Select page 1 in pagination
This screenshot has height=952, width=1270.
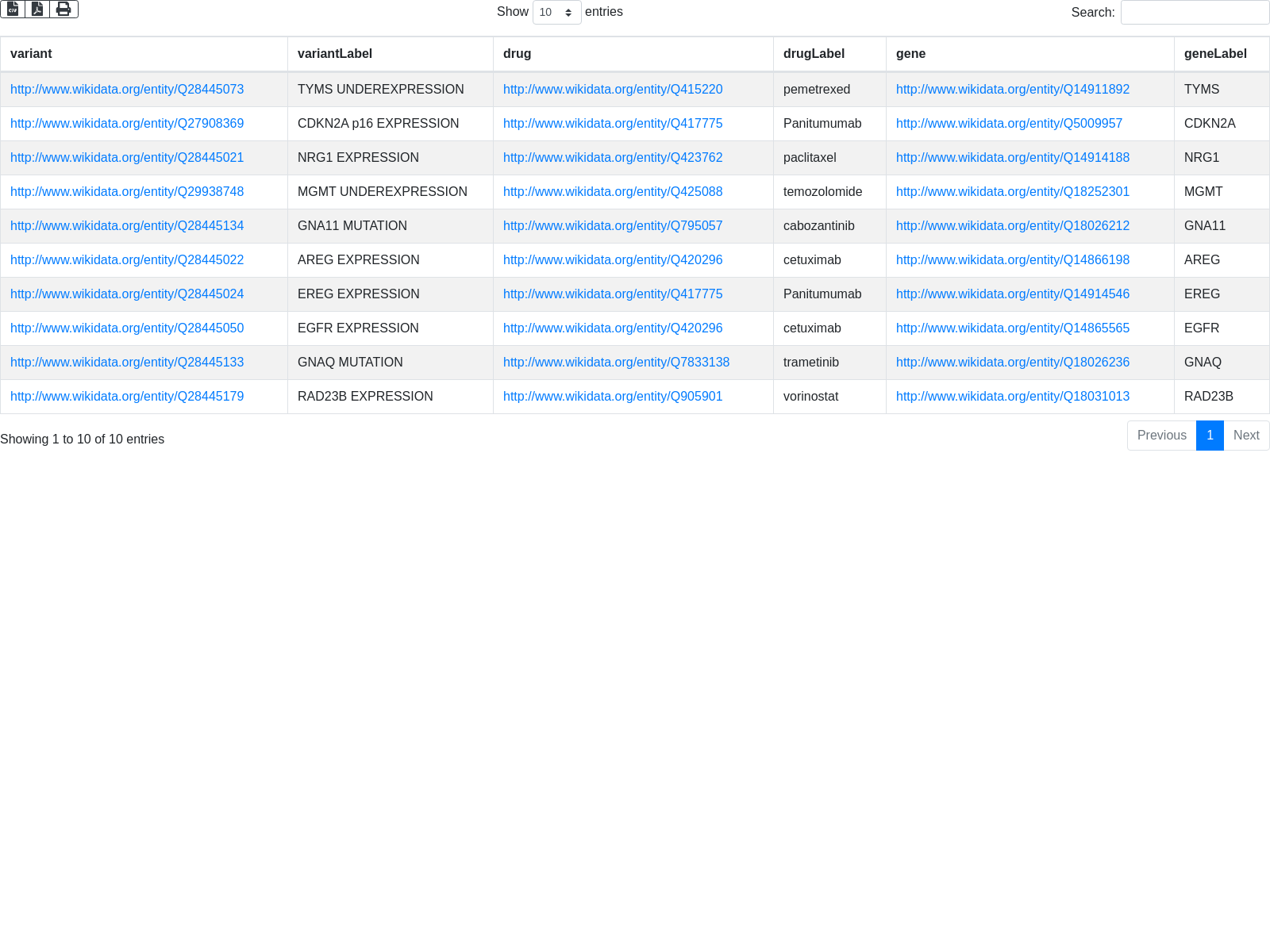(x=1210, y=436)
